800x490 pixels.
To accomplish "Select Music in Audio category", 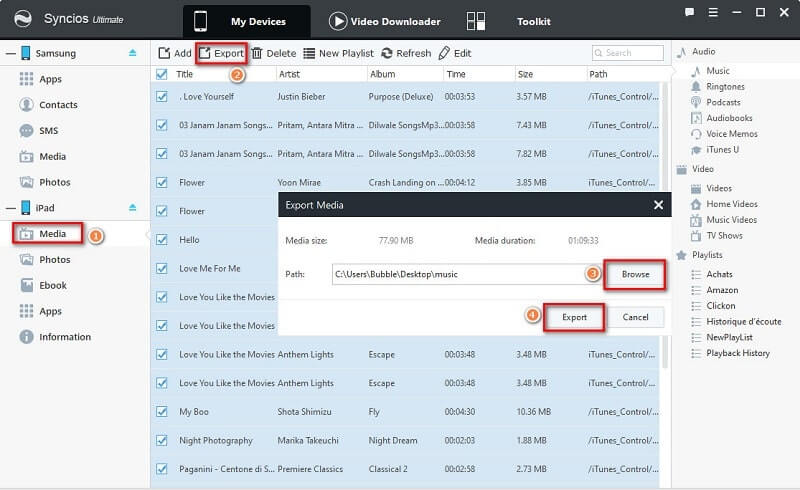I will pos(717,71).
